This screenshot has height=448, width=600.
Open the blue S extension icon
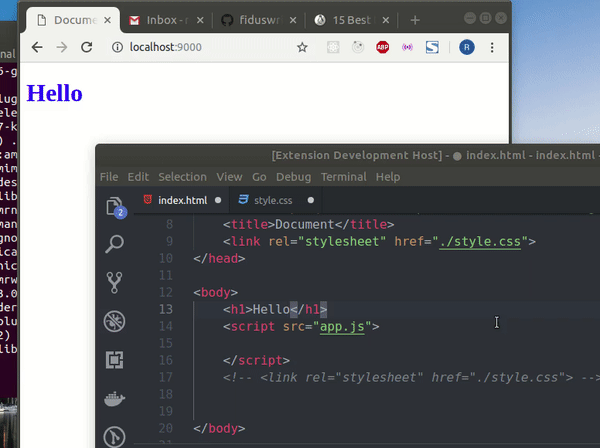(x=432, y=47)
